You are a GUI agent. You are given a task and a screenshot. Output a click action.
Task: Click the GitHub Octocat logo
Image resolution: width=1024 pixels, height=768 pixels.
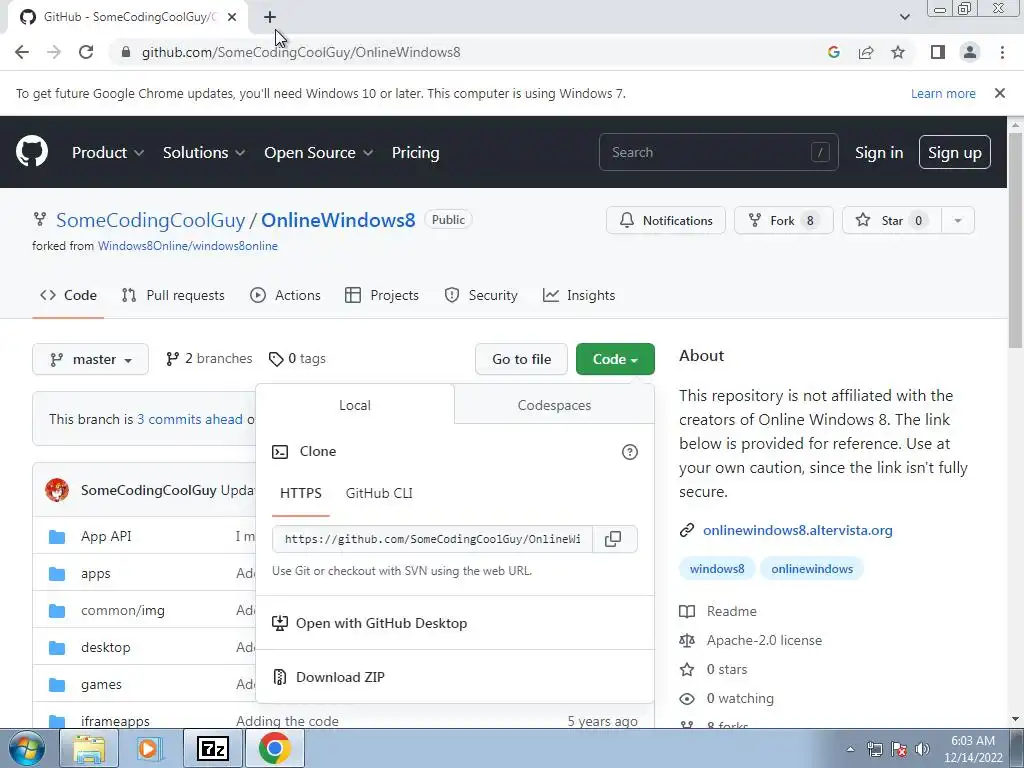pyautogui.click(x=32, y=152)
